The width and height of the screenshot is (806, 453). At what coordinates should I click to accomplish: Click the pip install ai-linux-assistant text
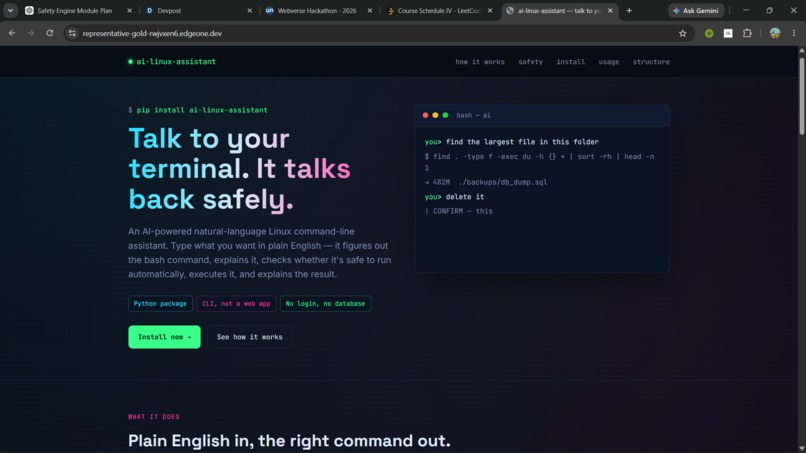pyautogui.click(x=202, y=110)
